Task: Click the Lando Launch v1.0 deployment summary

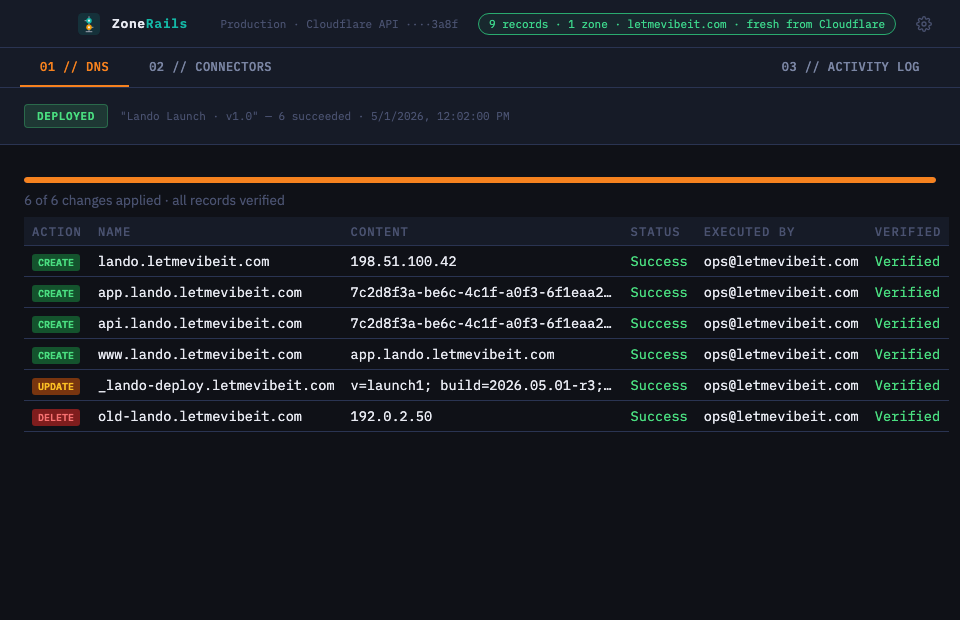Action: click(x=315, y=116)
